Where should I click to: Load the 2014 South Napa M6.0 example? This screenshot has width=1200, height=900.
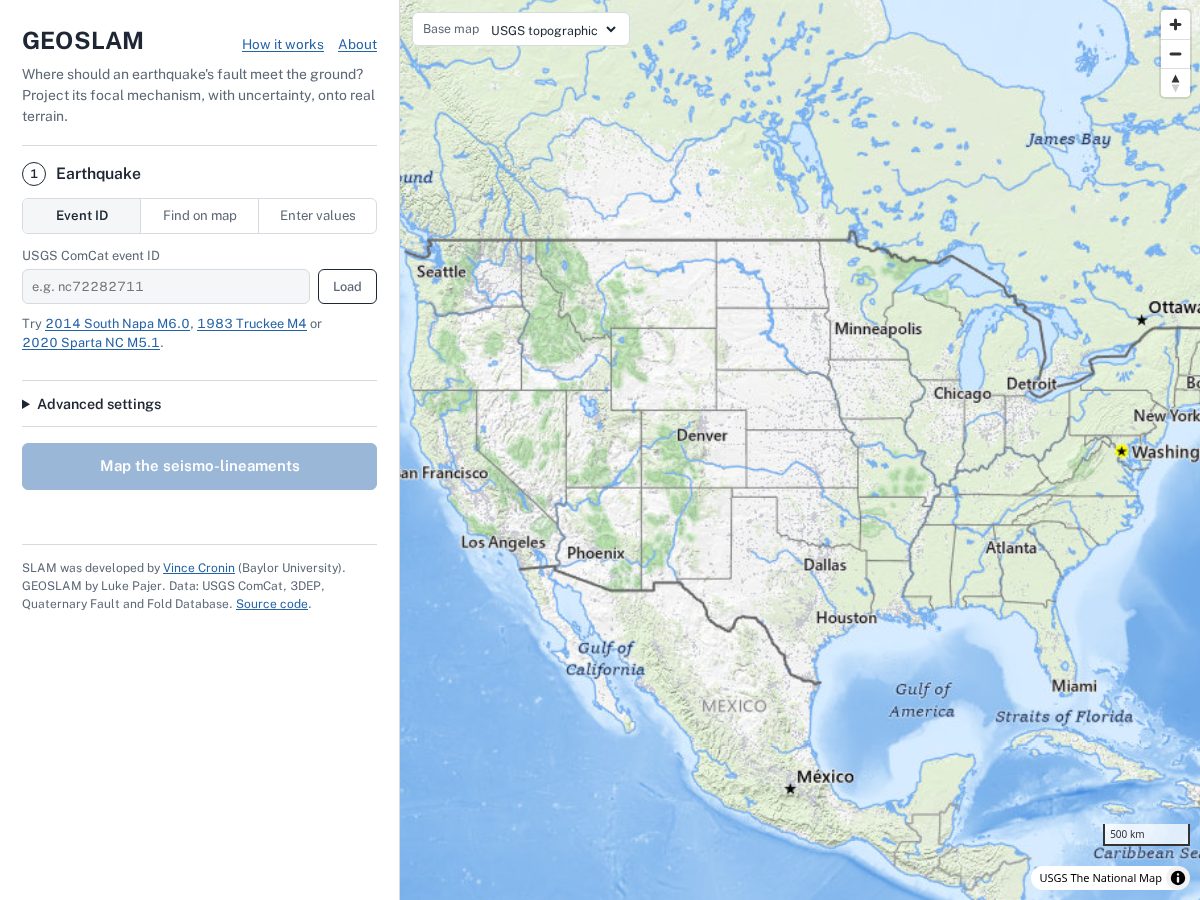pyautogui.click(x=117, y=324)
